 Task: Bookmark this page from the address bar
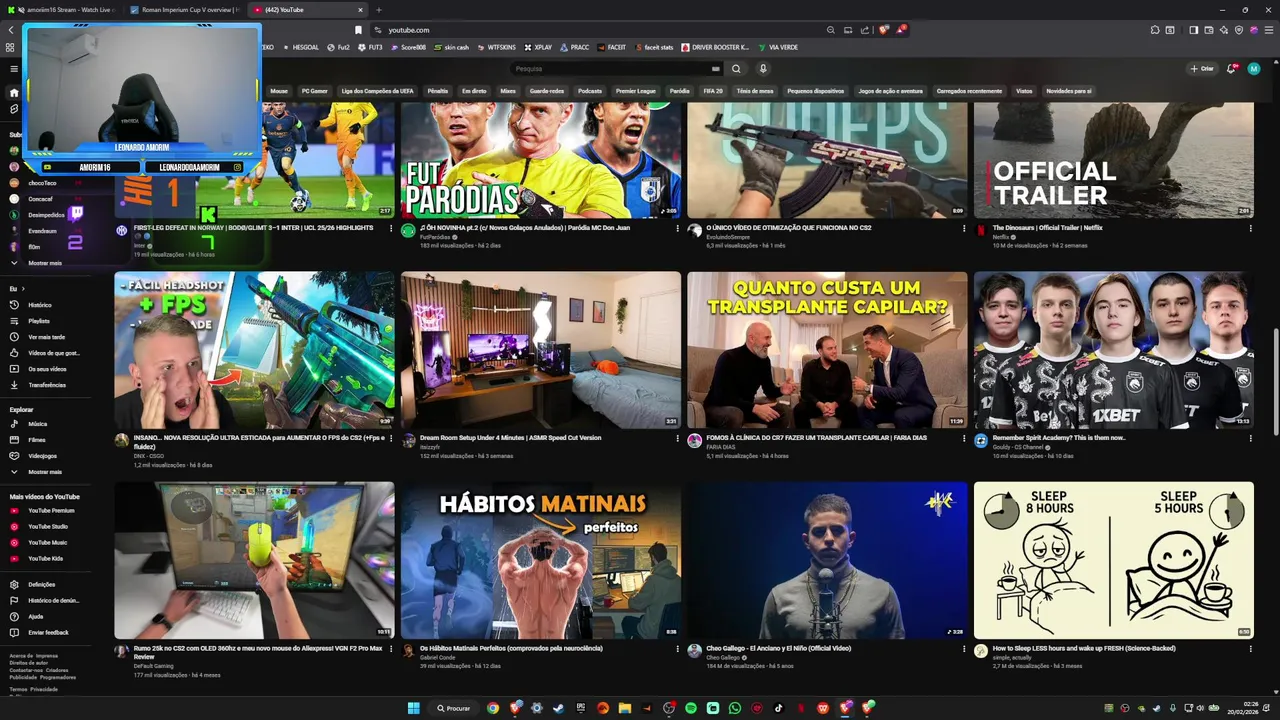tap(358, 30)
